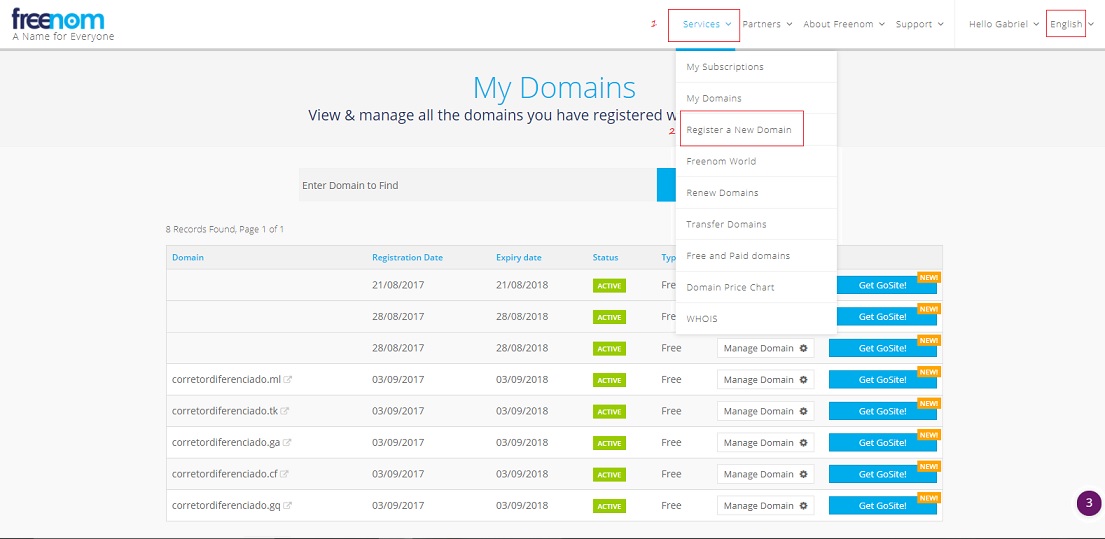Click registration date 21/08/2017

click(x=398, y=285)
